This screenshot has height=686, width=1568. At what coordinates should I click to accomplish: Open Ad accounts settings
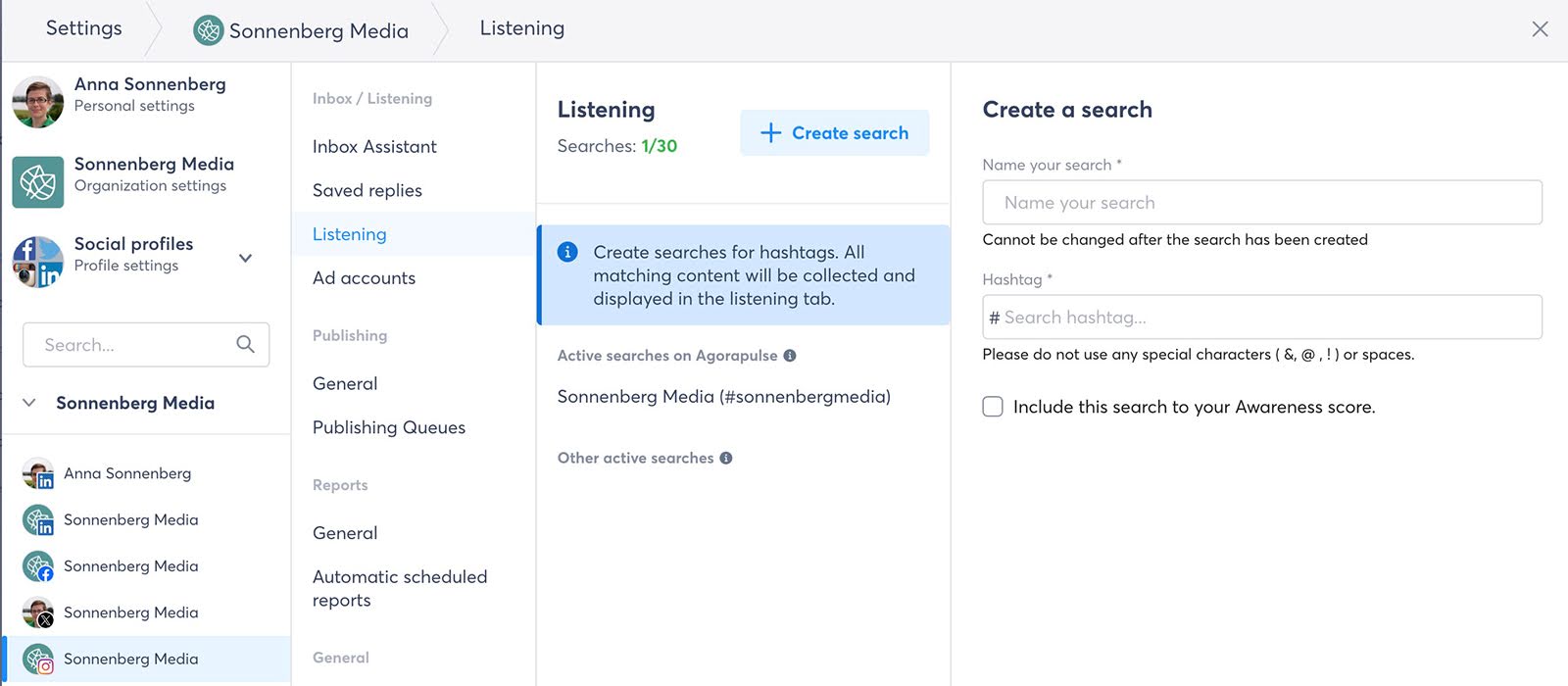tap(364, 278)
